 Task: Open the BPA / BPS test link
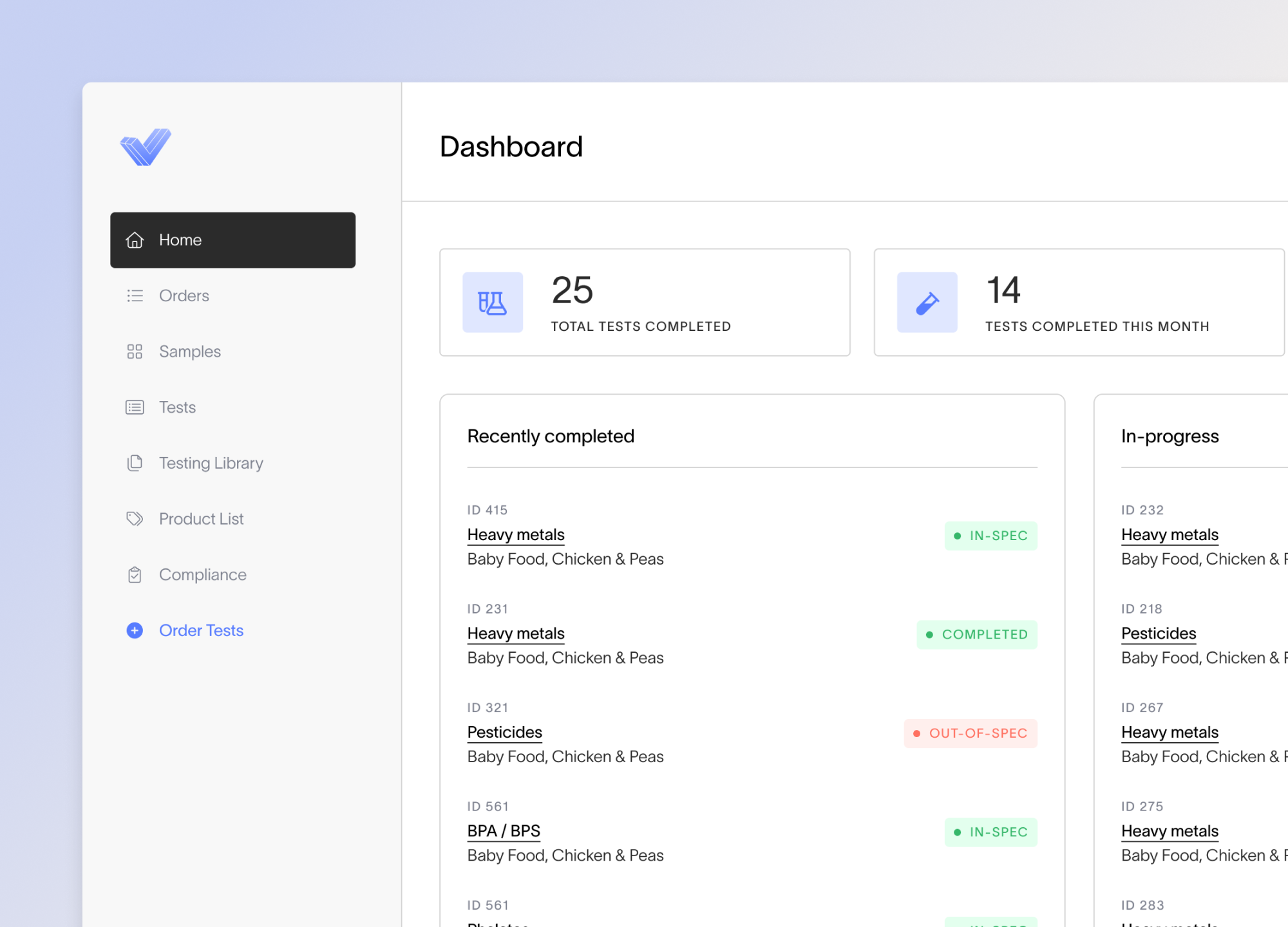click(x=504, y=832)
